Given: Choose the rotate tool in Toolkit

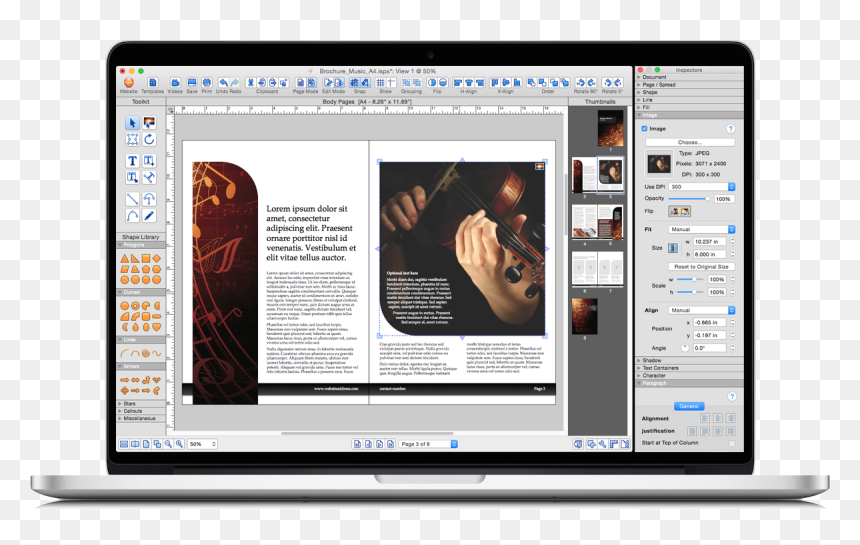Looking at the screenshot, I should tap(149, 140).
